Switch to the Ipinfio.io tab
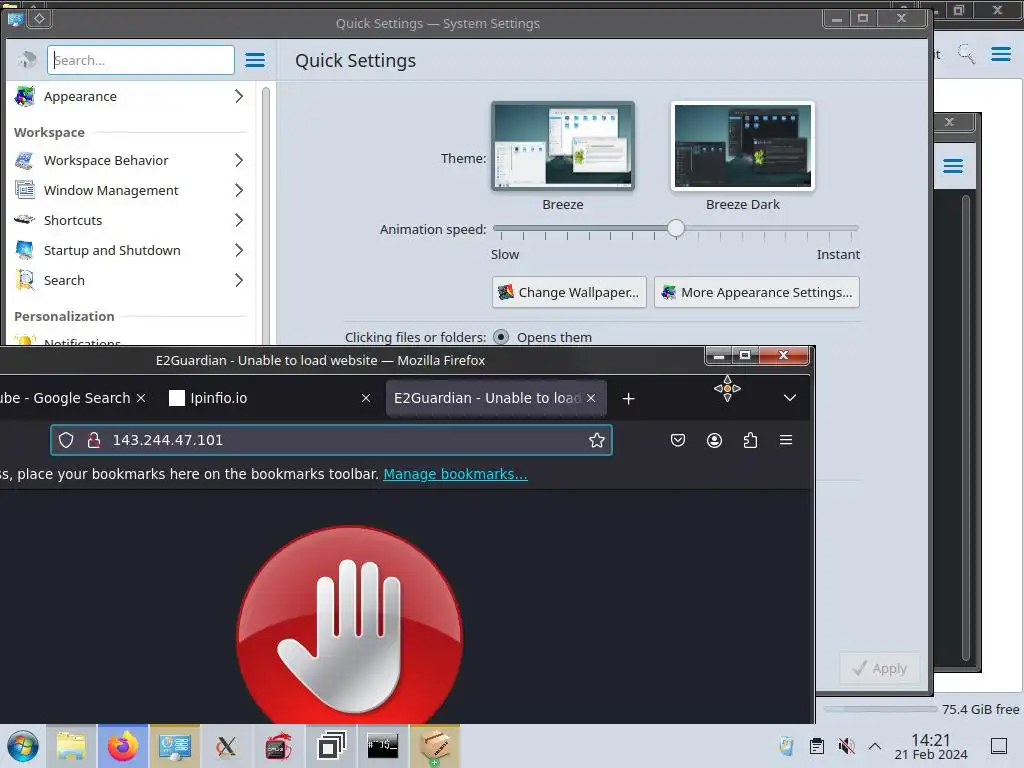Viewport: 1024px width, 768px height. point(269,398)
